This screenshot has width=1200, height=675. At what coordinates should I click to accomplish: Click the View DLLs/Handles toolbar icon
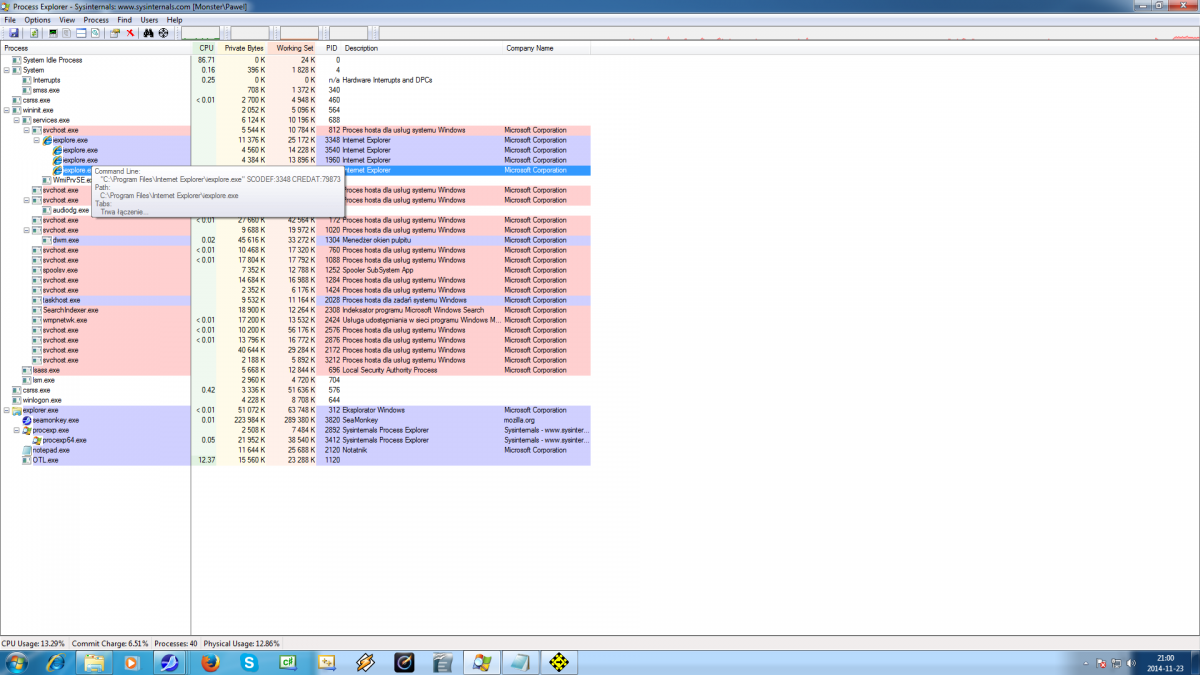(95, 33)
